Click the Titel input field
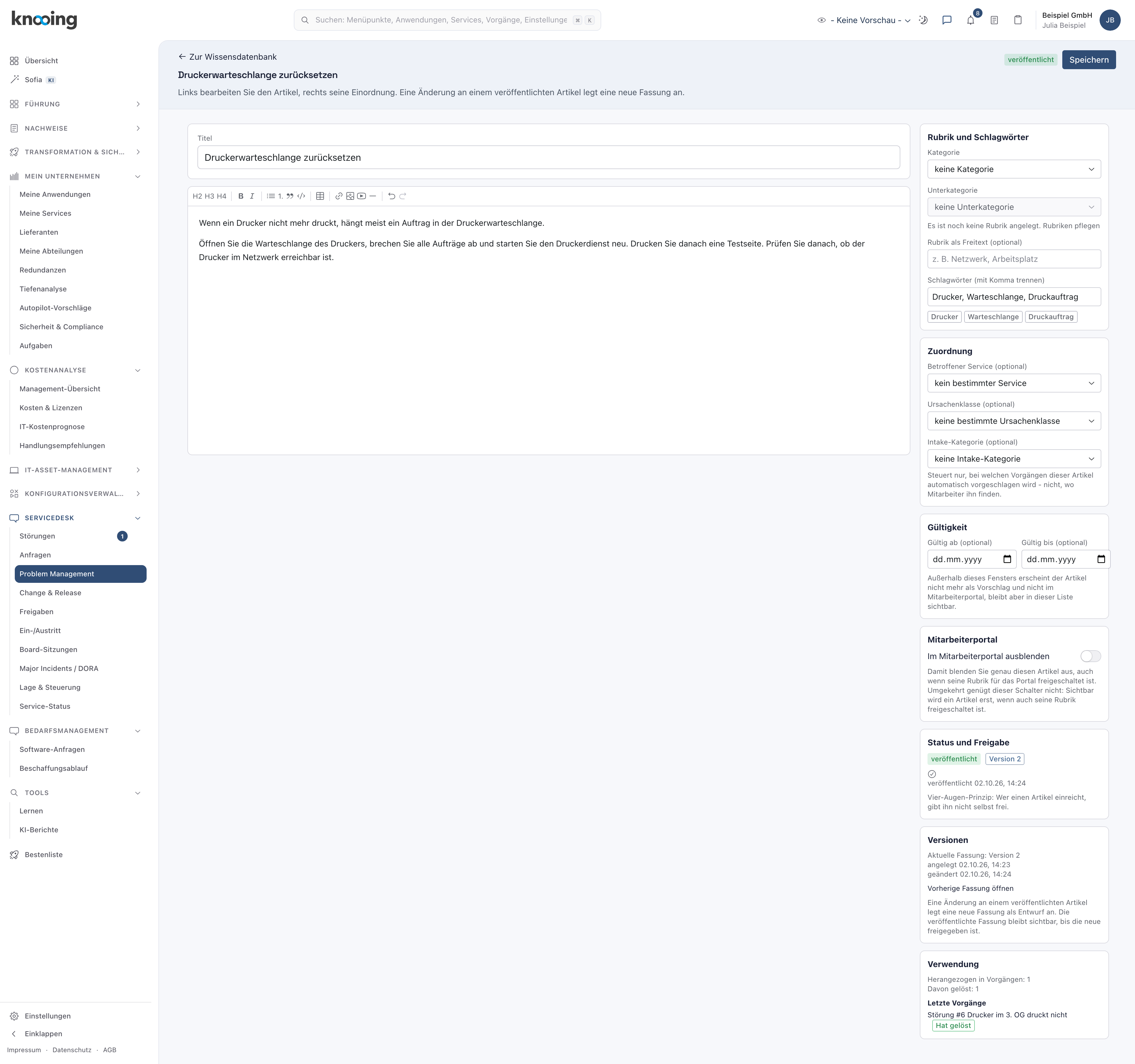The width and height of the screenshot is (1135, 1064). point(549,158)
